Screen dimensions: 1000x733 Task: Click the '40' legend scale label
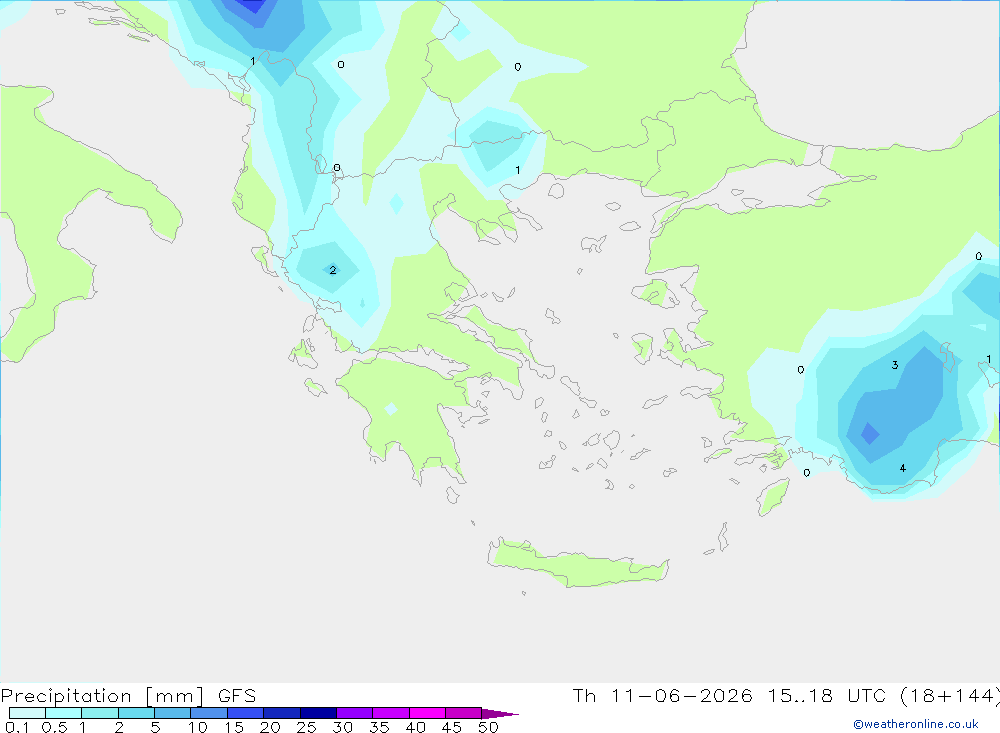coord(416,727)
